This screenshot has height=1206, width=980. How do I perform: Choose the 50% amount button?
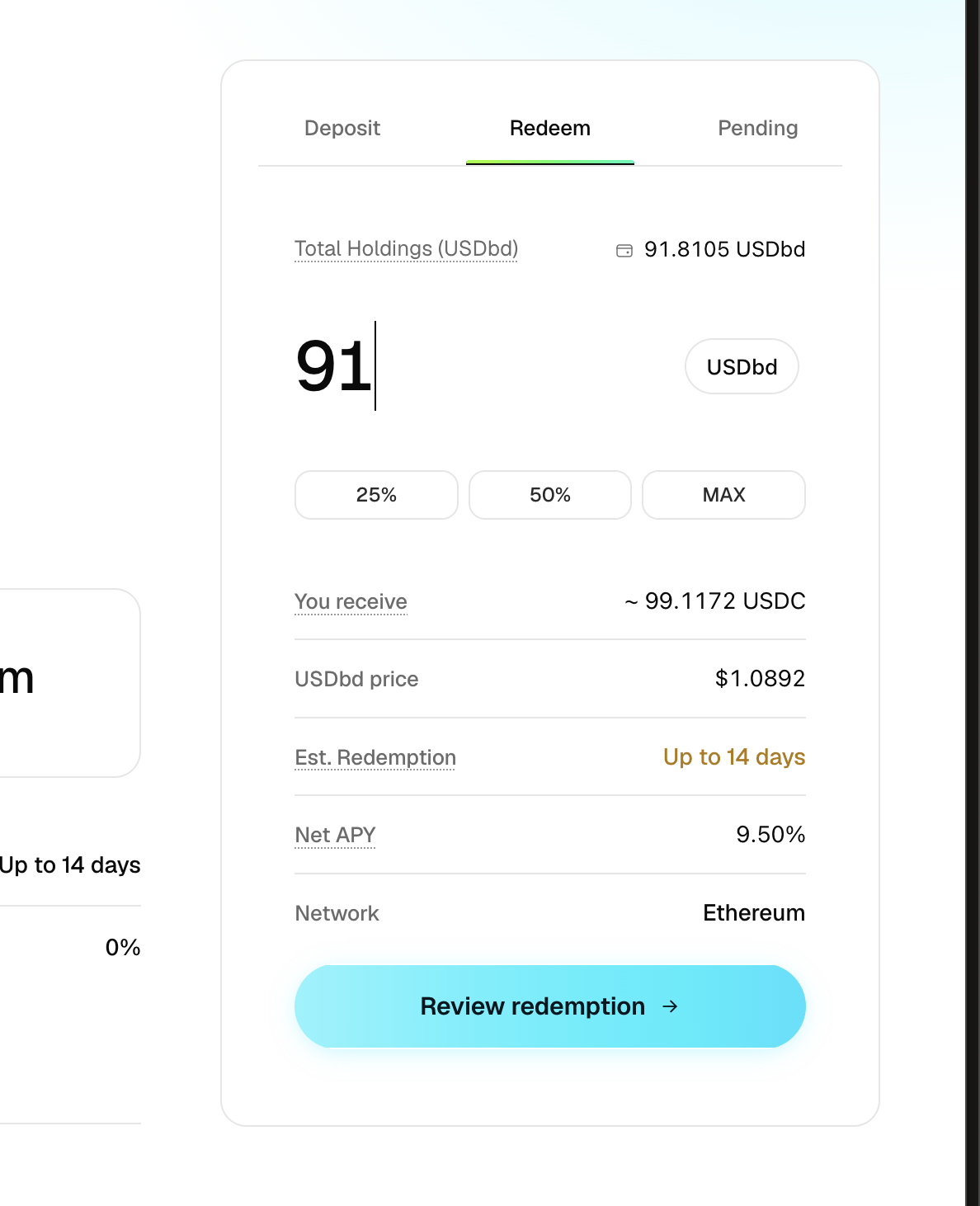tap(550, 495)
